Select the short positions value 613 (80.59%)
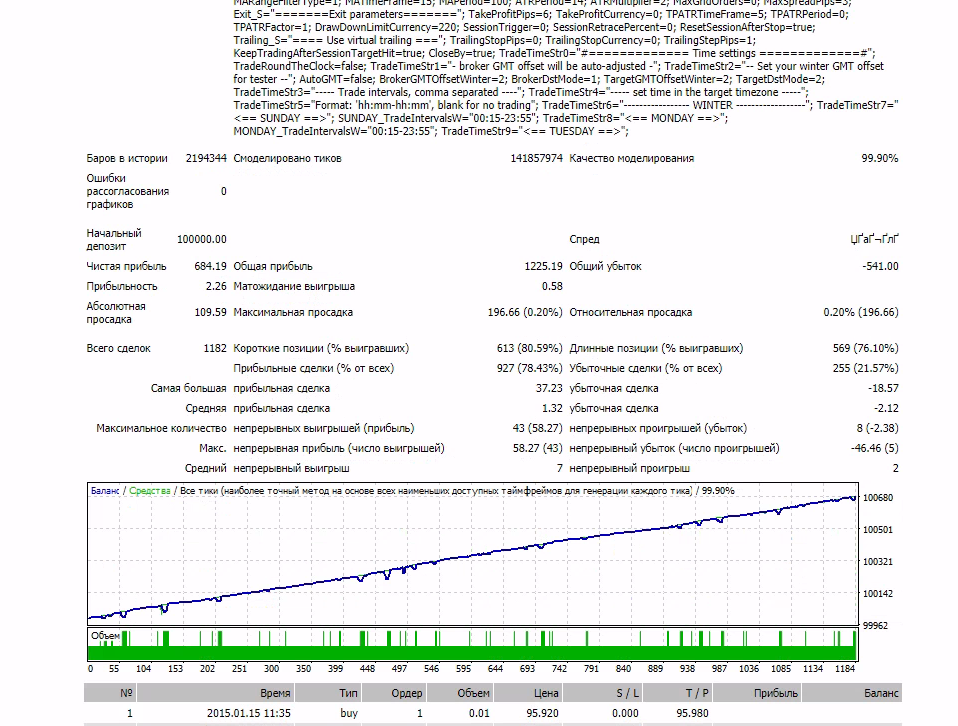Screen dimensions: 958x726 (x=530, y=348)
